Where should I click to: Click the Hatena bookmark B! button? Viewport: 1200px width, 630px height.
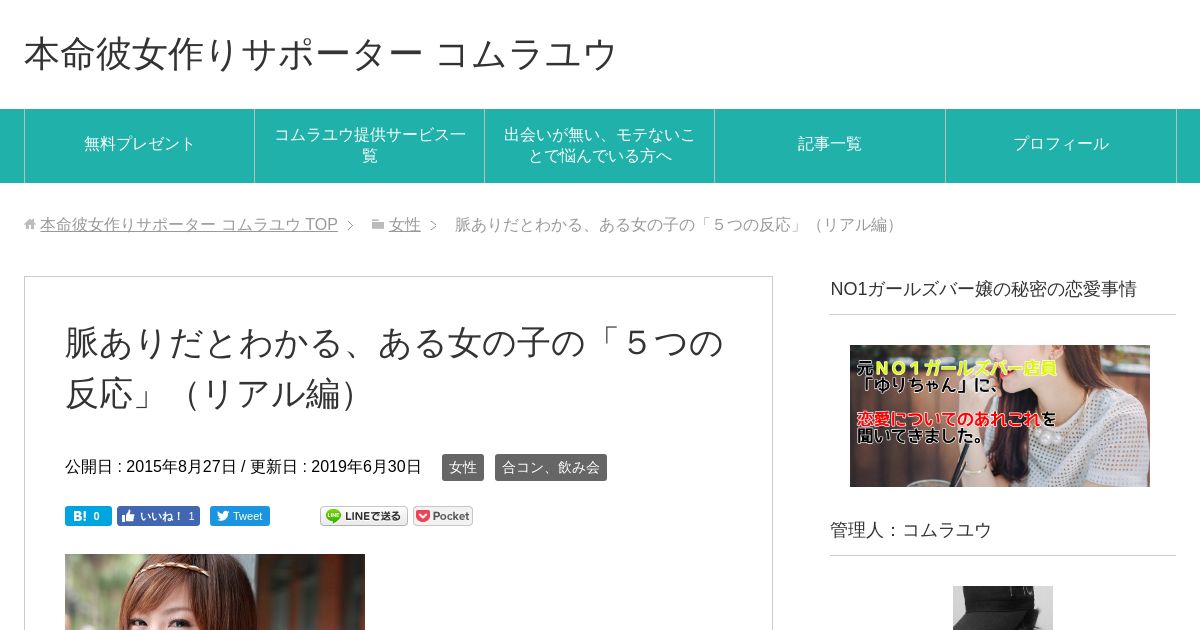(88, 516)
